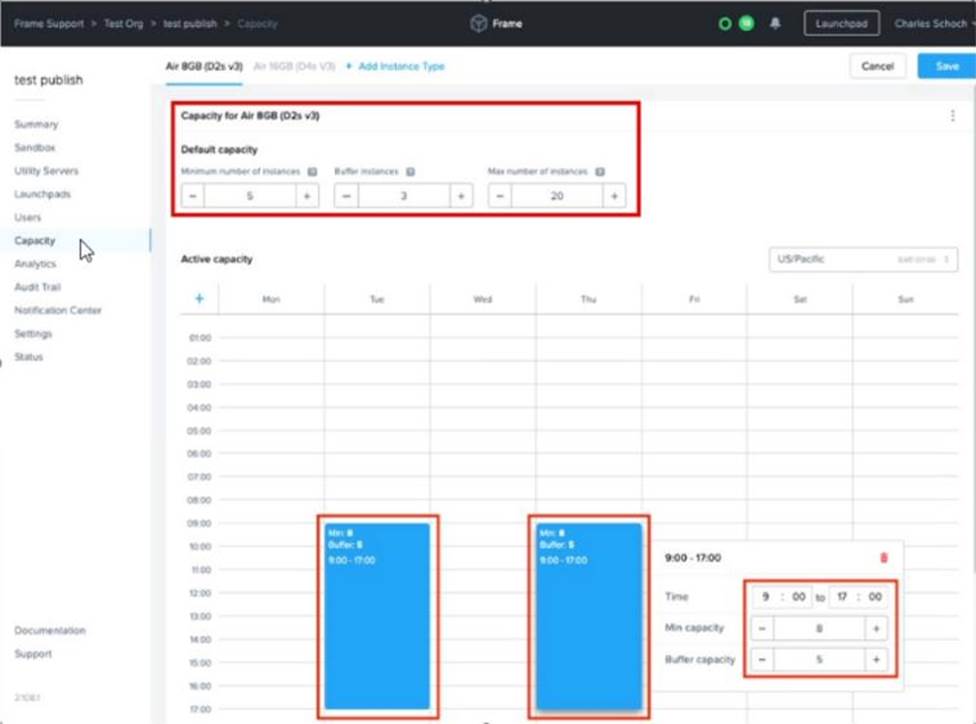Image resolution: width=976 pixels, height=724 pixels.
Task: Click info icon beside Max number of instances
Action: pos(600,172)
